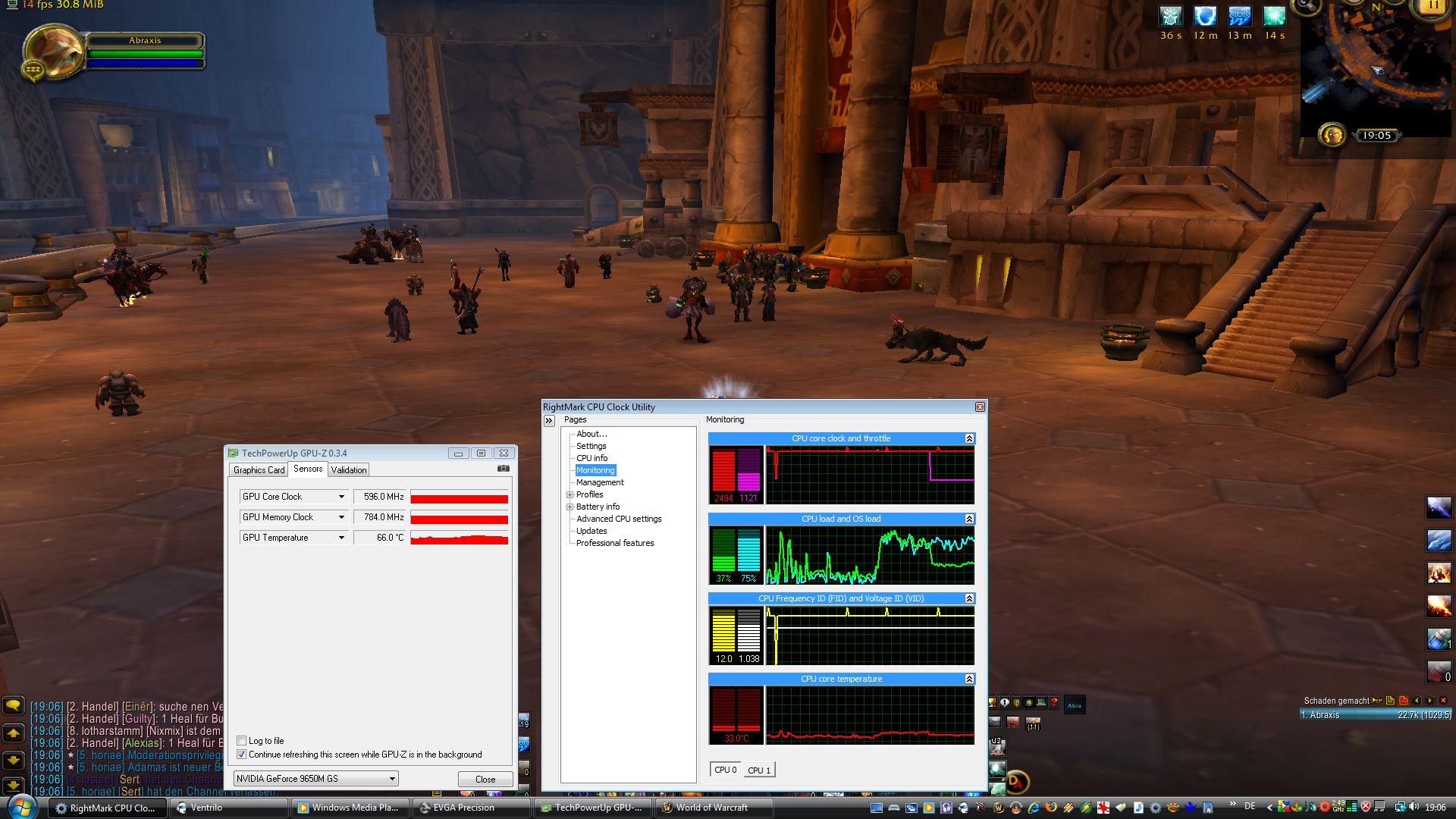Click GPU-Z screenshot camera icon
The width and height of the screenshot is (1456, 819).
pos(503,469)
